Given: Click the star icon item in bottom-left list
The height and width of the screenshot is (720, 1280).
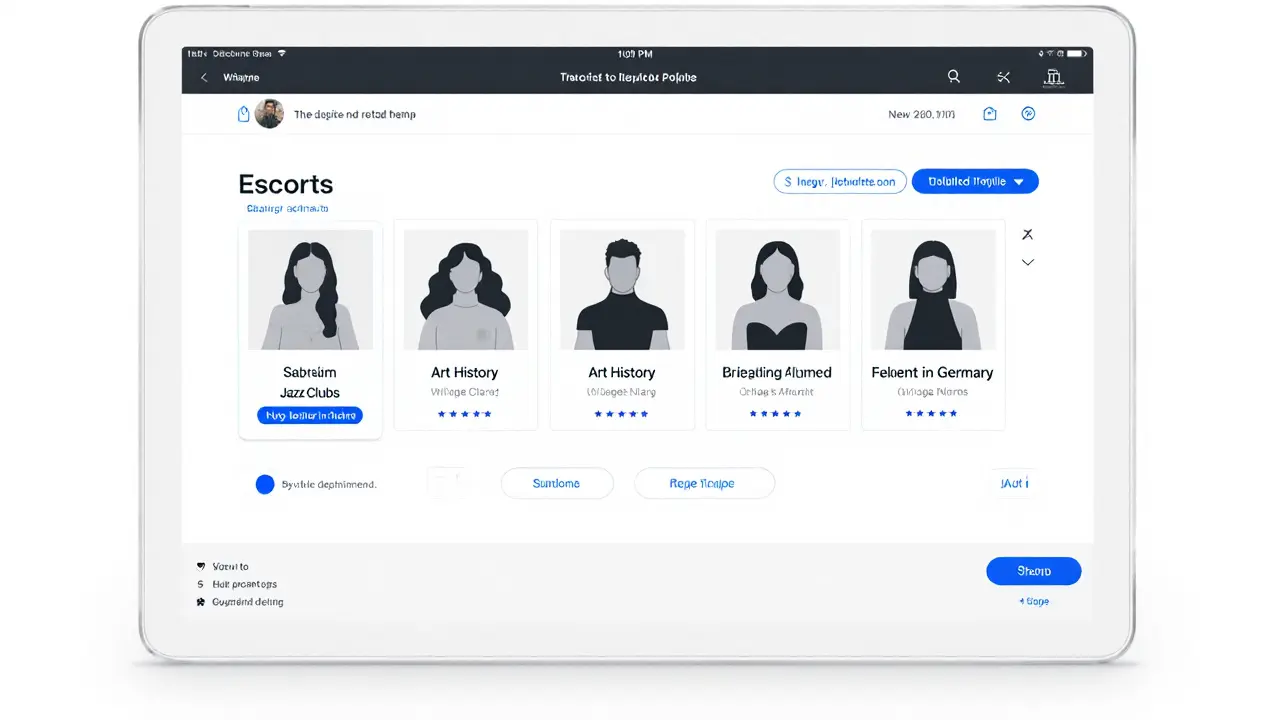Looking at the screenshot, I should point(201,602).
